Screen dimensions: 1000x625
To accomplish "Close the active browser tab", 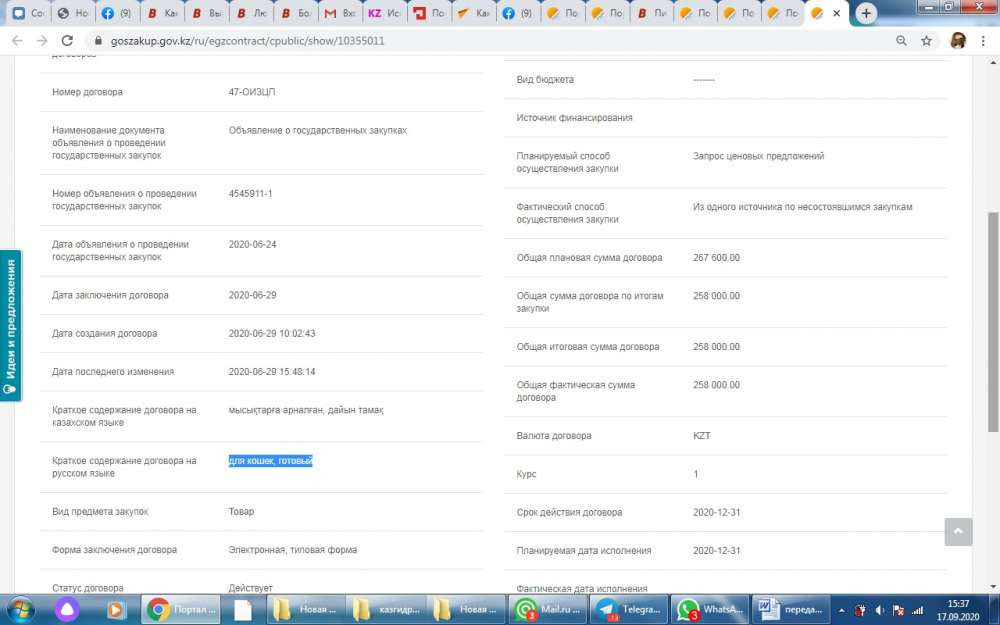I will point(837,14).
